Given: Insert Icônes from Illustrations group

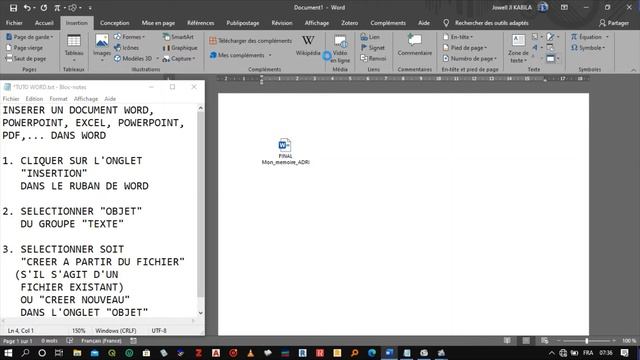Looking at the screenshot, I should 127,48.
